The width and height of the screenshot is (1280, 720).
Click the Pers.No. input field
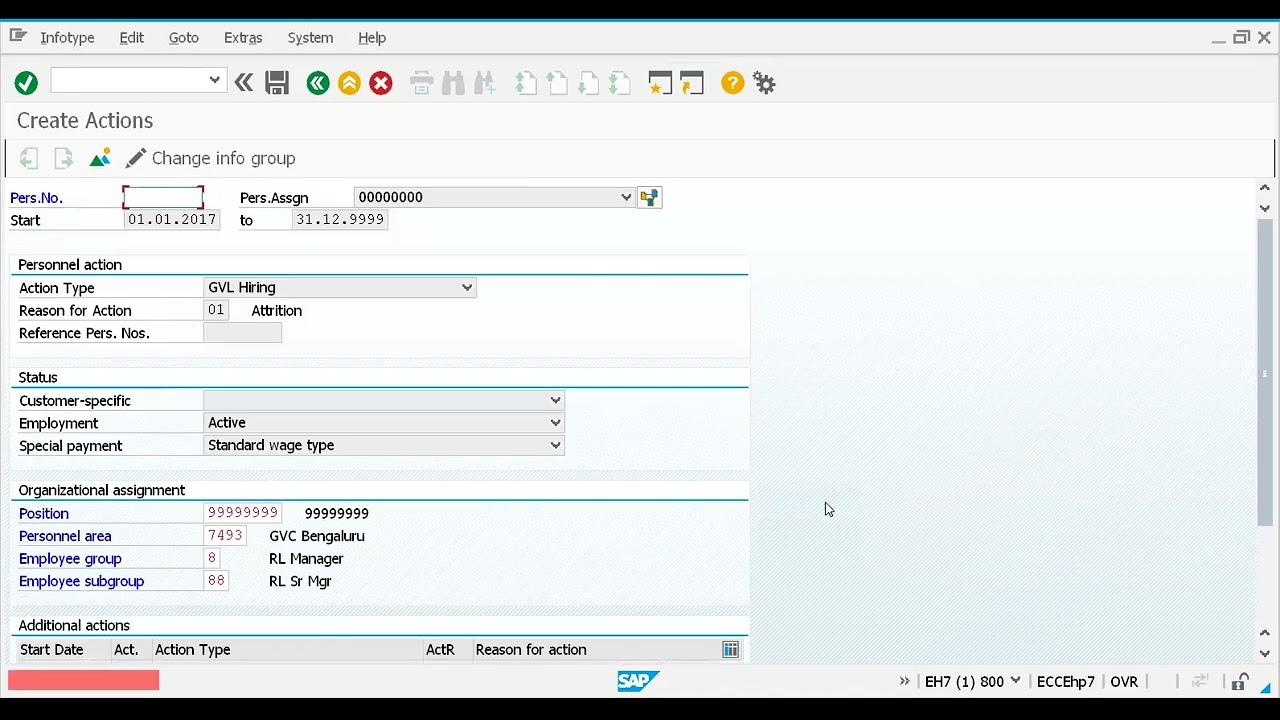163,197
